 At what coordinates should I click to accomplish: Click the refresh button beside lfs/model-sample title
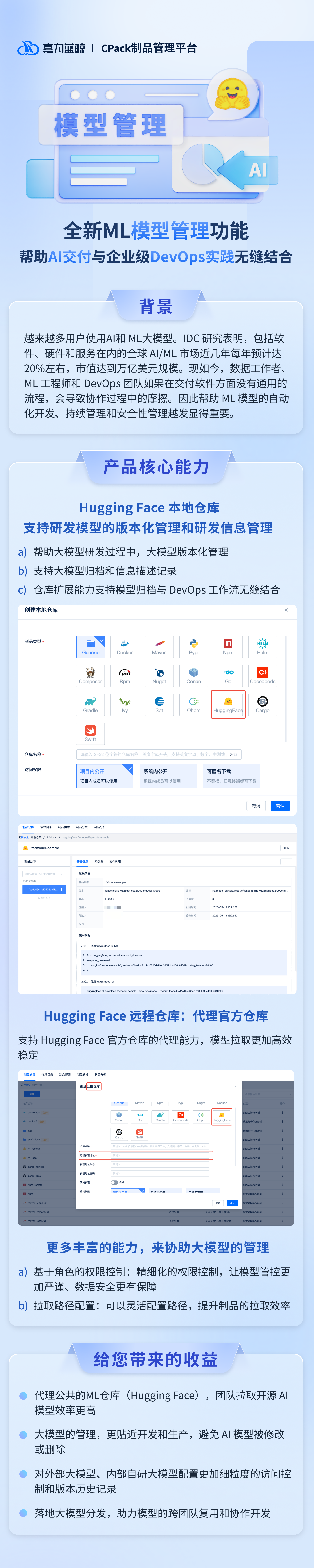point(286,848)
